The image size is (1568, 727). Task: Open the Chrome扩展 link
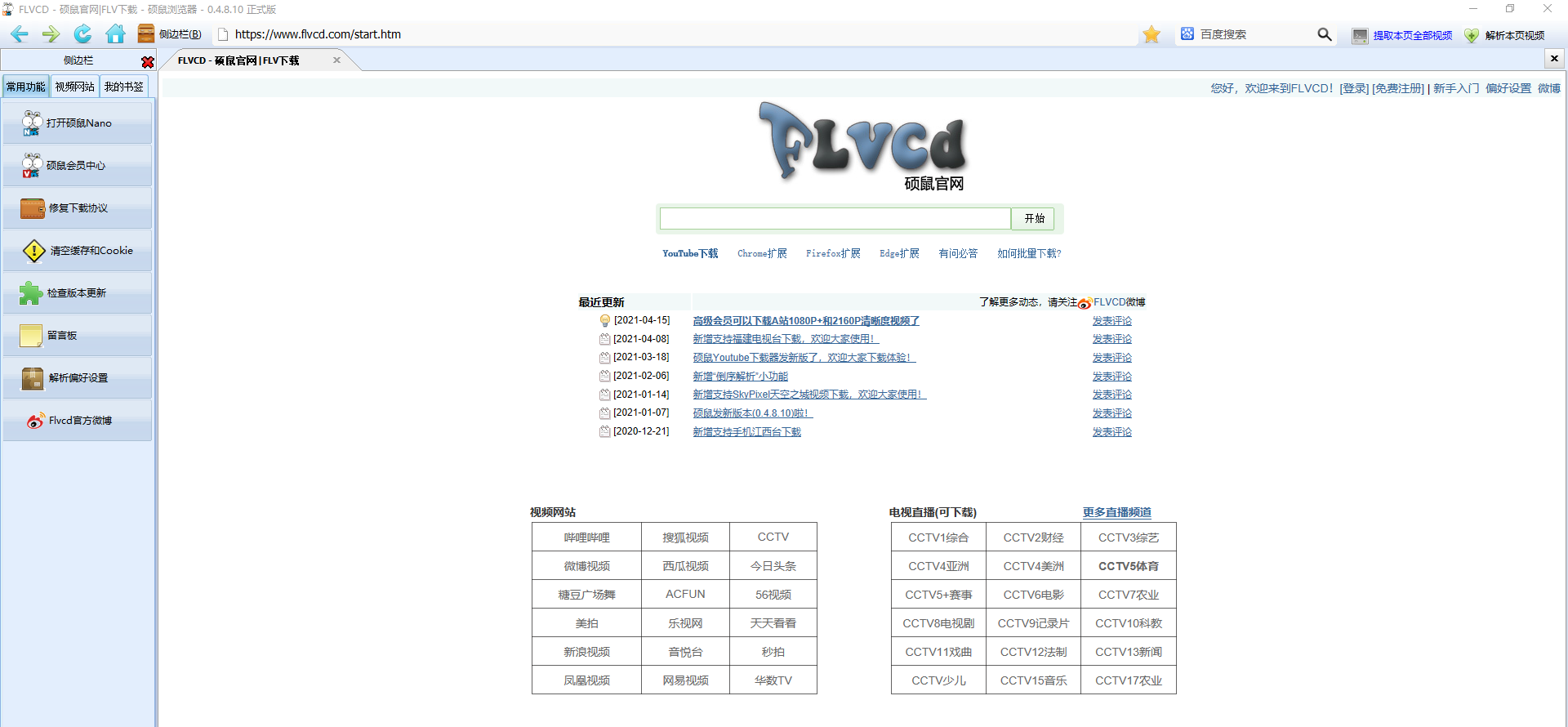click(x=762, y=254)
